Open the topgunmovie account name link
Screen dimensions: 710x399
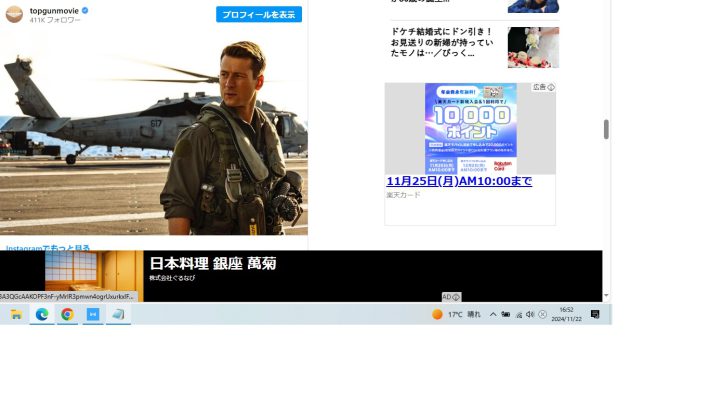pyautogui.click(x=54, y=10)
